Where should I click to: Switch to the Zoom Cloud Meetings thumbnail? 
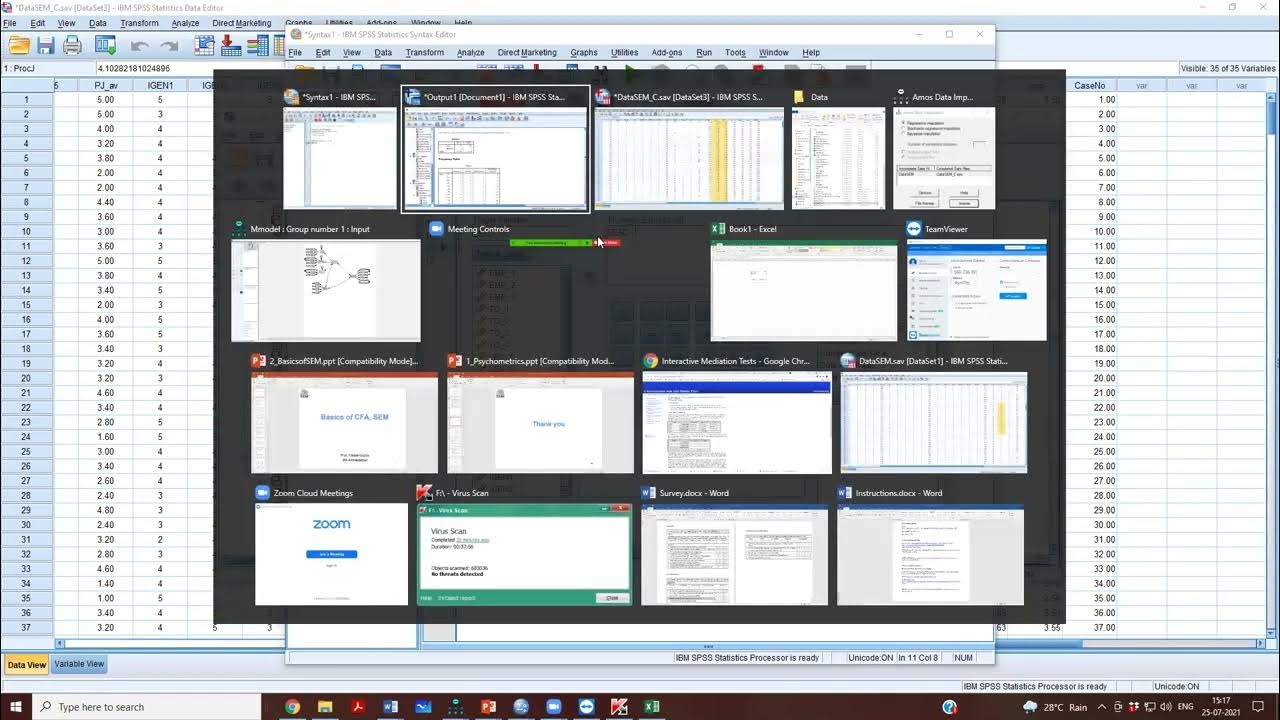[x=332, y=554]
